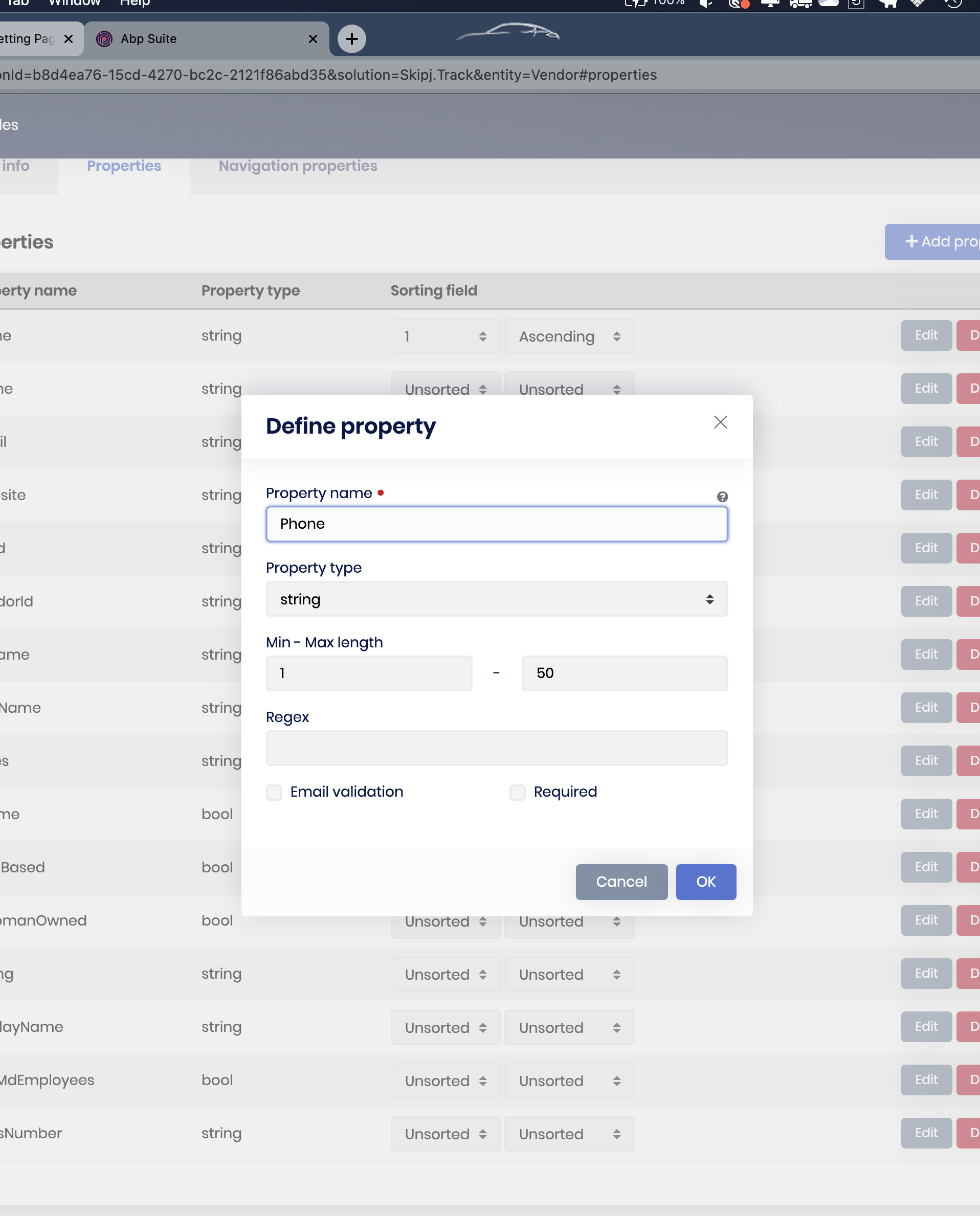980x1216 pixels.
Task: Tick the Required checkbox
Action: point(517,792)
